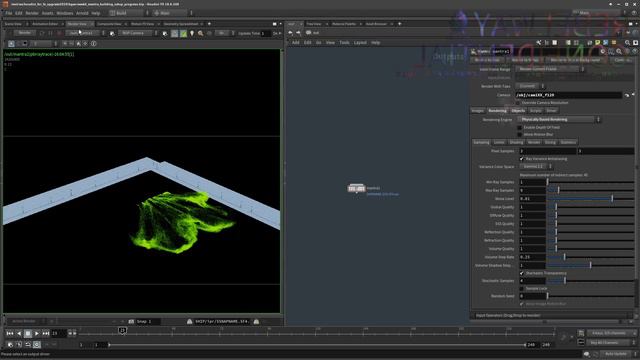The height and width of the screenshot is (360, 640).
Task: Click the current frame number field
Action: pos(59,333)
